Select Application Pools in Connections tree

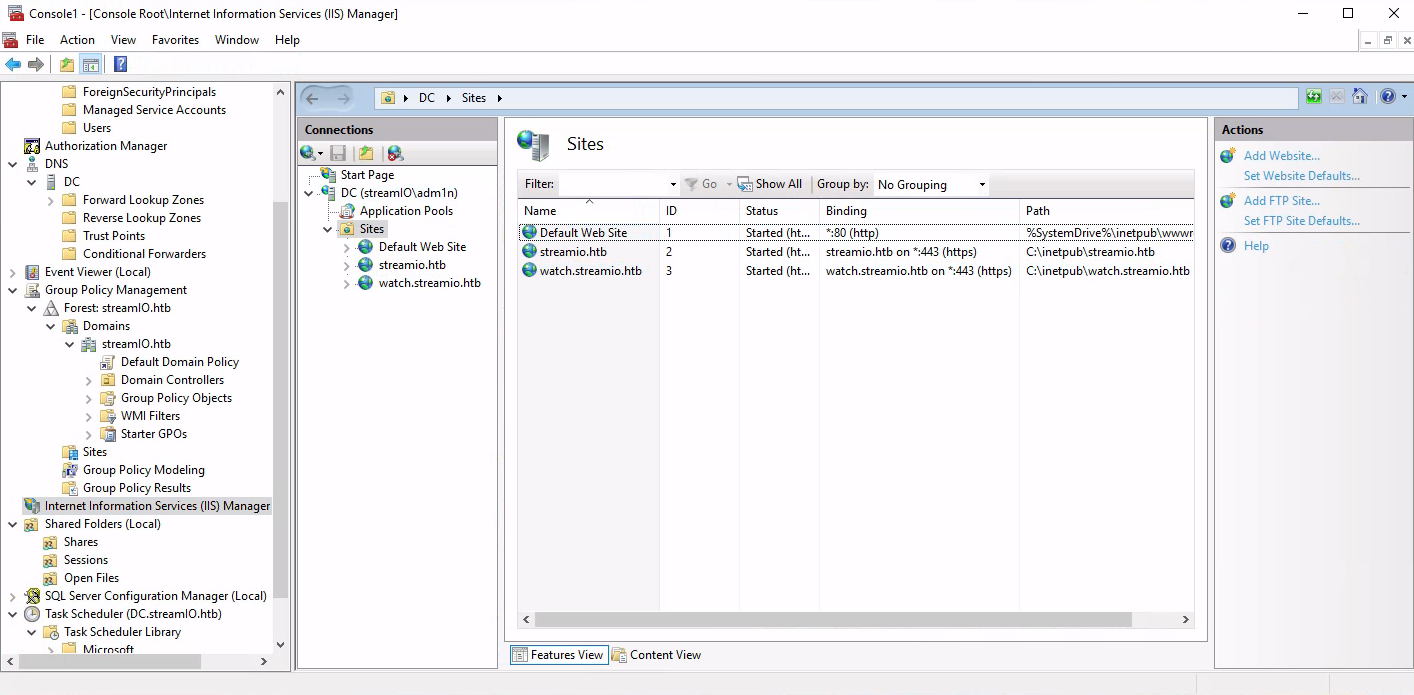(x=406, y=211)
